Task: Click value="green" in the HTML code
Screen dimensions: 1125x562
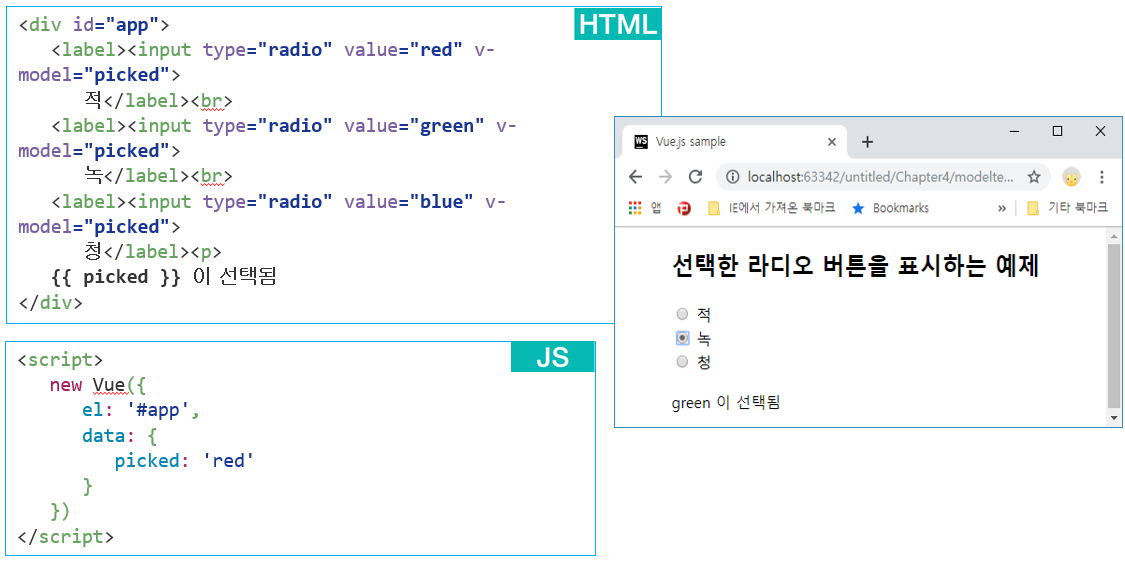Action: [x=414, y=126]
